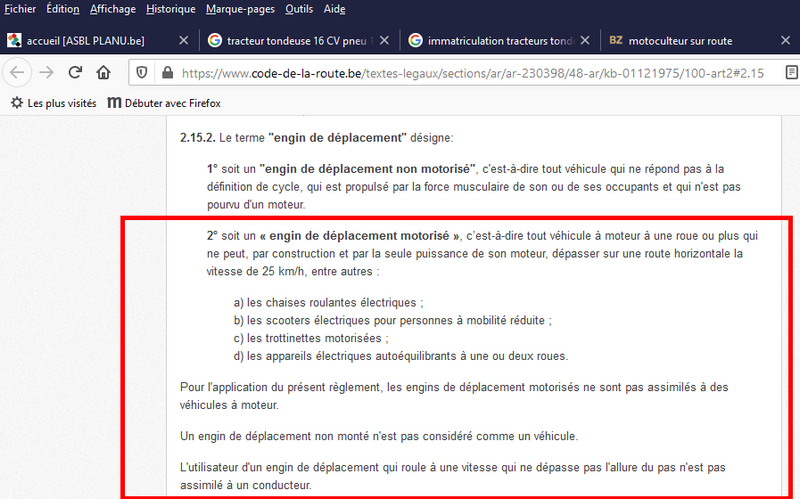The width and height of the screenshot is (800, 499).
Task: Click the URL address bar field
Action: [470, 73]
